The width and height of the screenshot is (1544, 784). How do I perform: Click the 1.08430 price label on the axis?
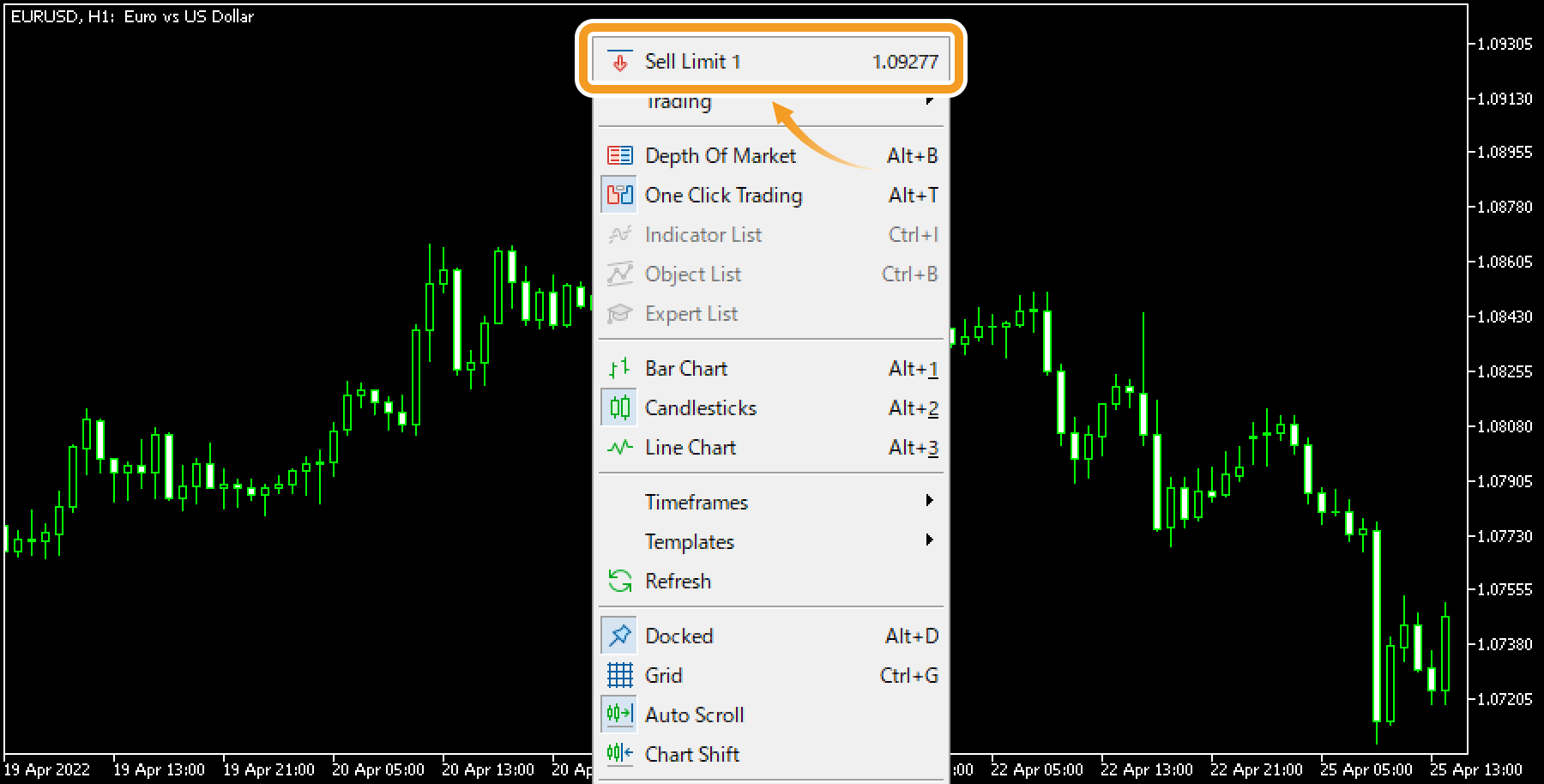click(x=1507, y=317)
